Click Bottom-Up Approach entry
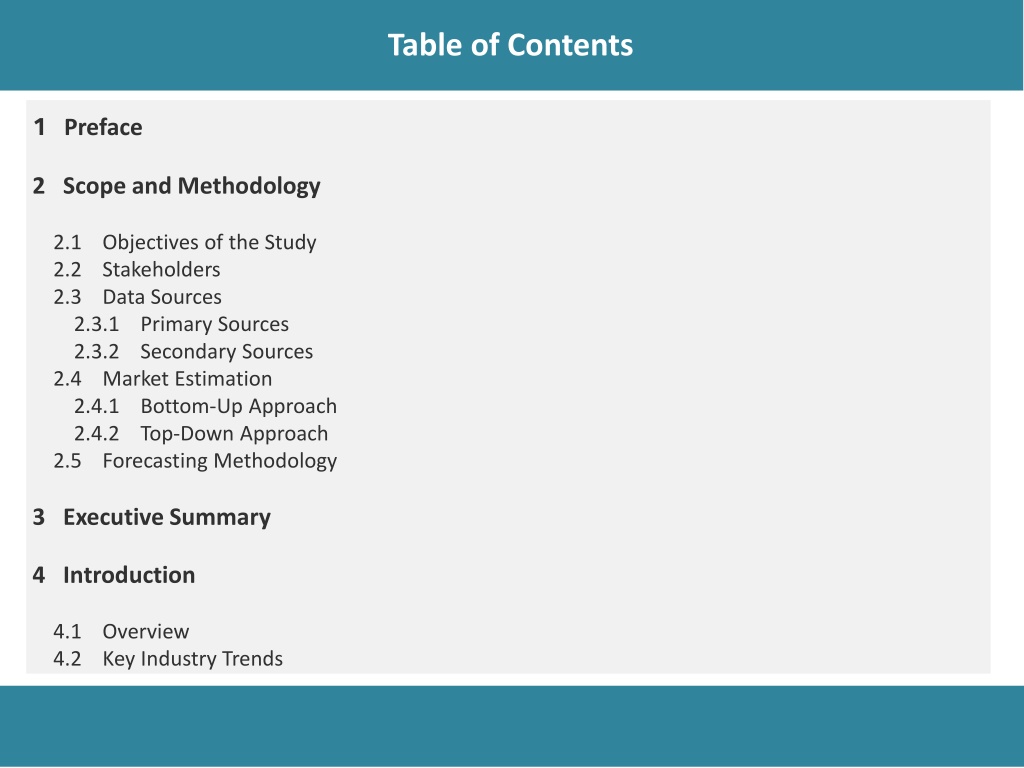The height and width of the screenshot is (768, 1024). coord(206,406)
